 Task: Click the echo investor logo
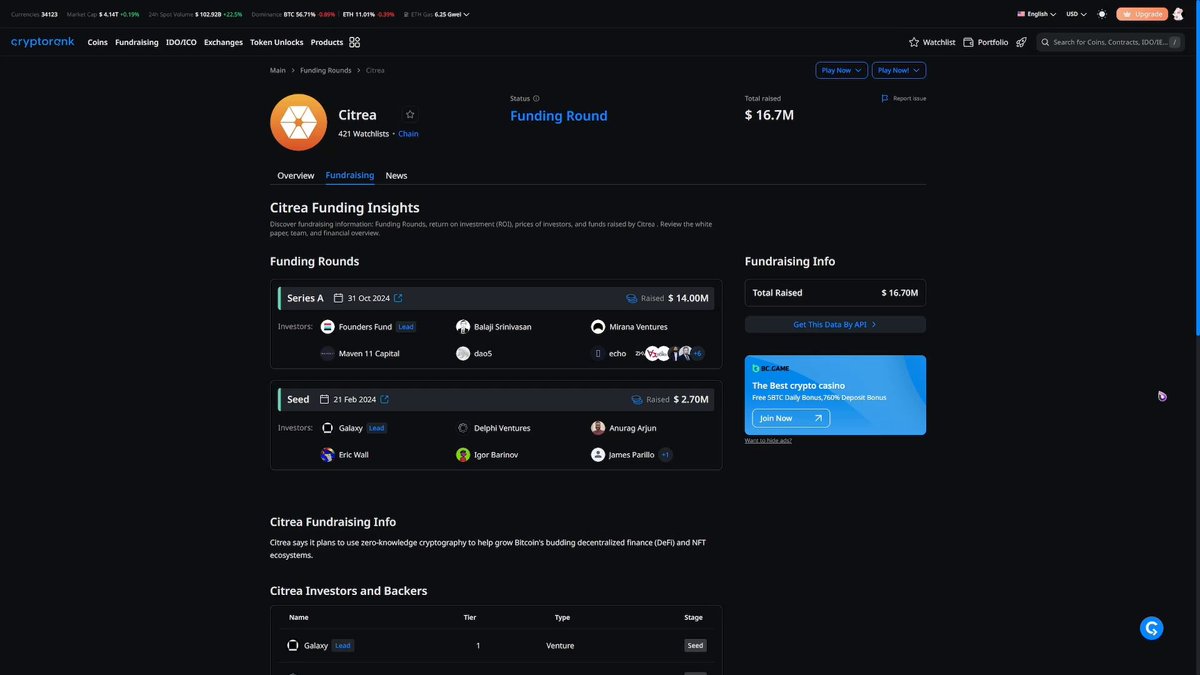(x=598, y=353)
